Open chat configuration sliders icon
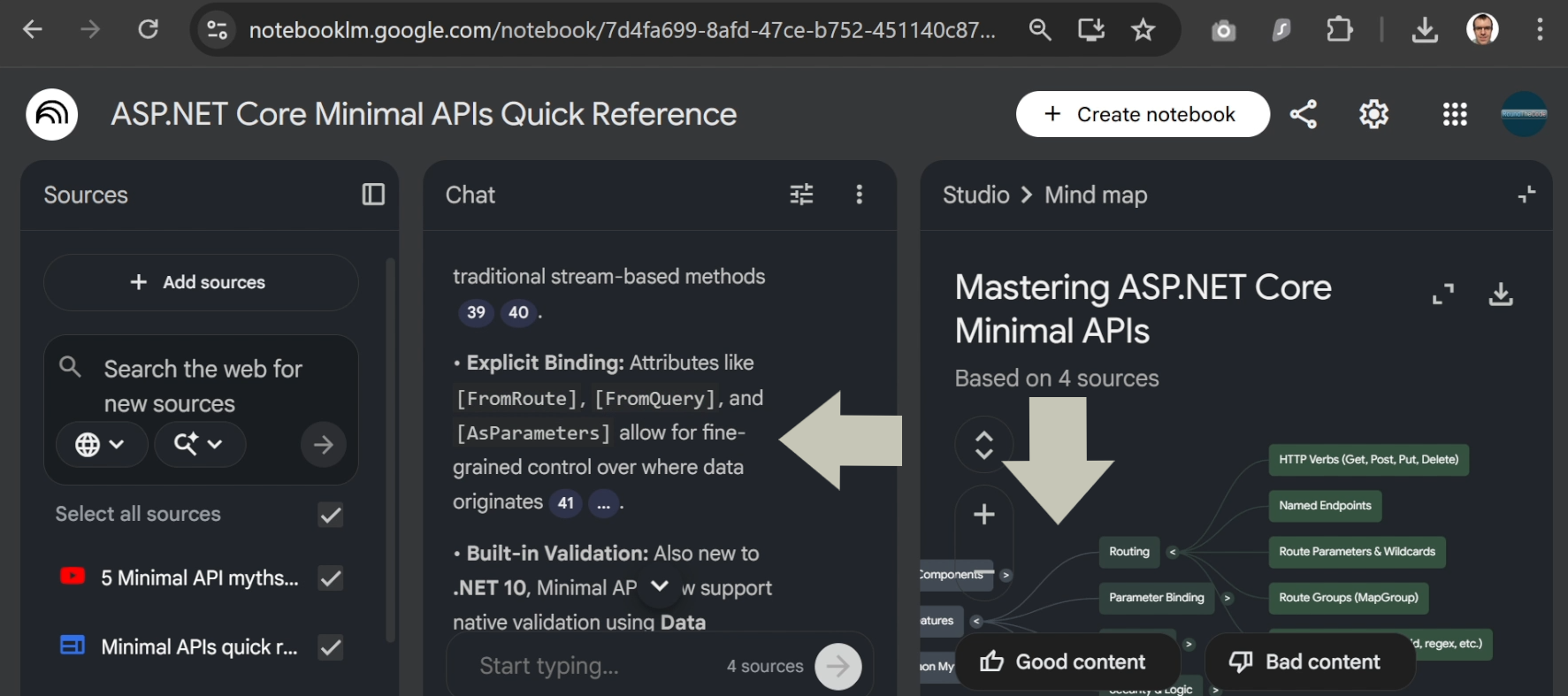 (x=801, y=195)
